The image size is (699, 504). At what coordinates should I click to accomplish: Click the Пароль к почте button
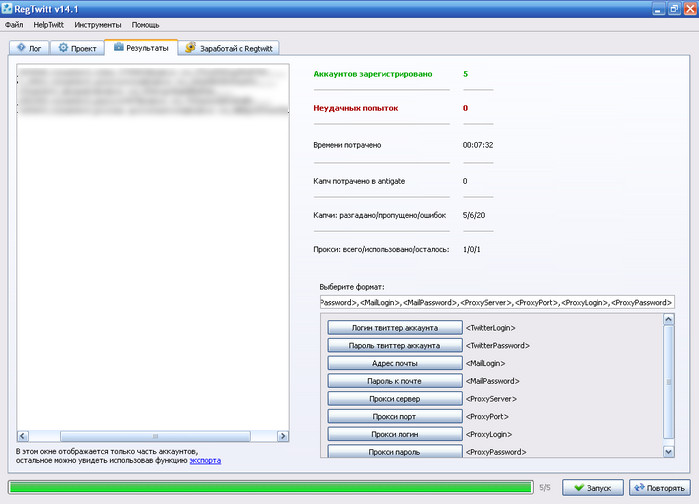pyautogui.click(x=395, y=381)
